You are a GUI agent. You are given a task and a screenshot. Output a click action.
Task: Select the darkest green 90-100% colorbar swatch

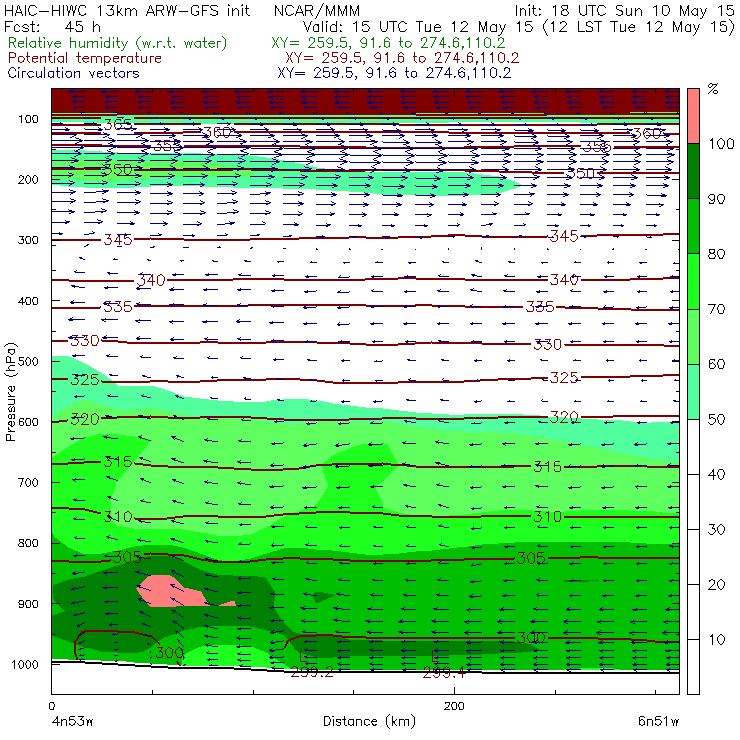pos(693,171)
